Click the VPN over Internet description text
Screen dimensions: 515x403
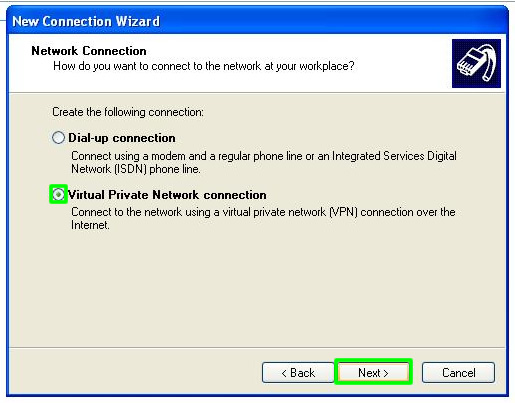pyautogui.click(x=263, y=218)
